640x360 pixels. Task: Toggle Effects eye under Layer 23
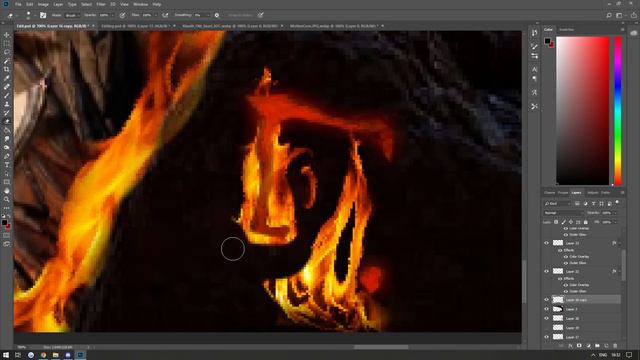pos(560,250)
